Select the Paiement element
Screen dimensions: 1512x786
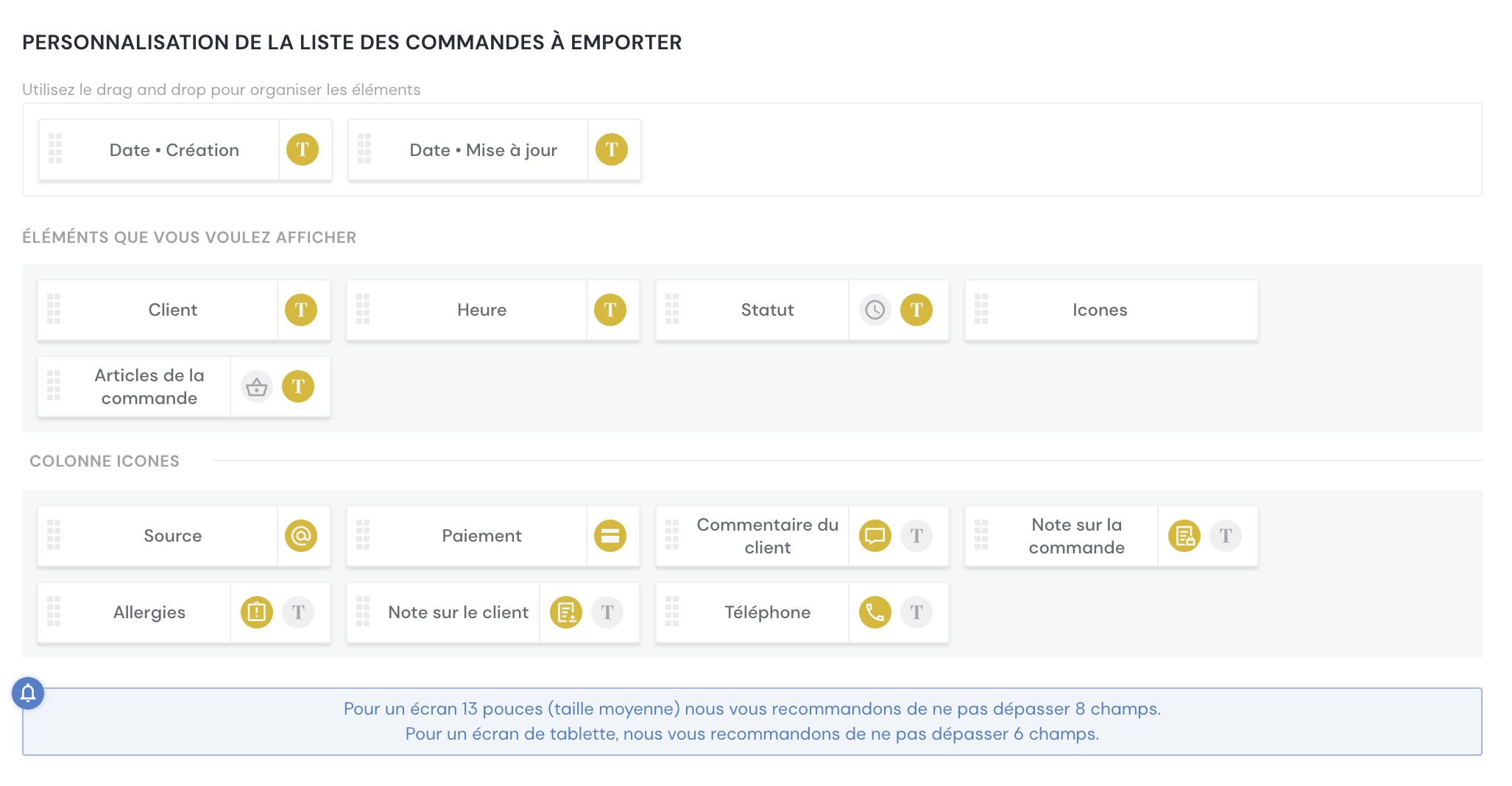(481, 536)
